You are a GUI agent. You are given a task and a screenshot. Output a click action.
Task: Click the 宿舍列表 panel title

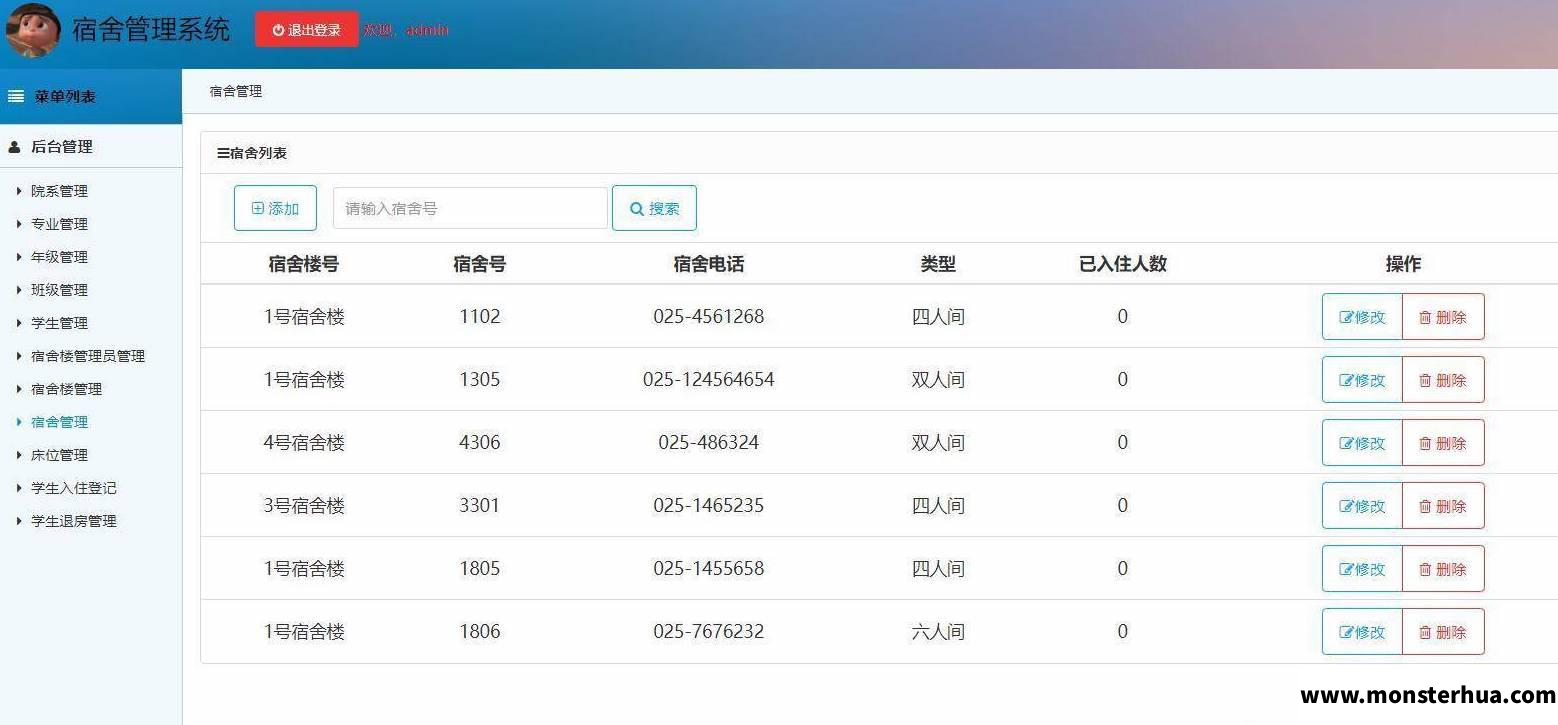click(x=252, y=153)
